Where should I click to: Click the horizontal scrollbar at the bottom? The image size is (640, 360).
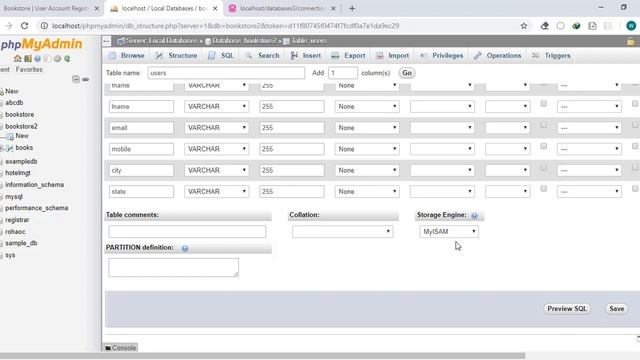pyautogui.click(x=262, y=356)
